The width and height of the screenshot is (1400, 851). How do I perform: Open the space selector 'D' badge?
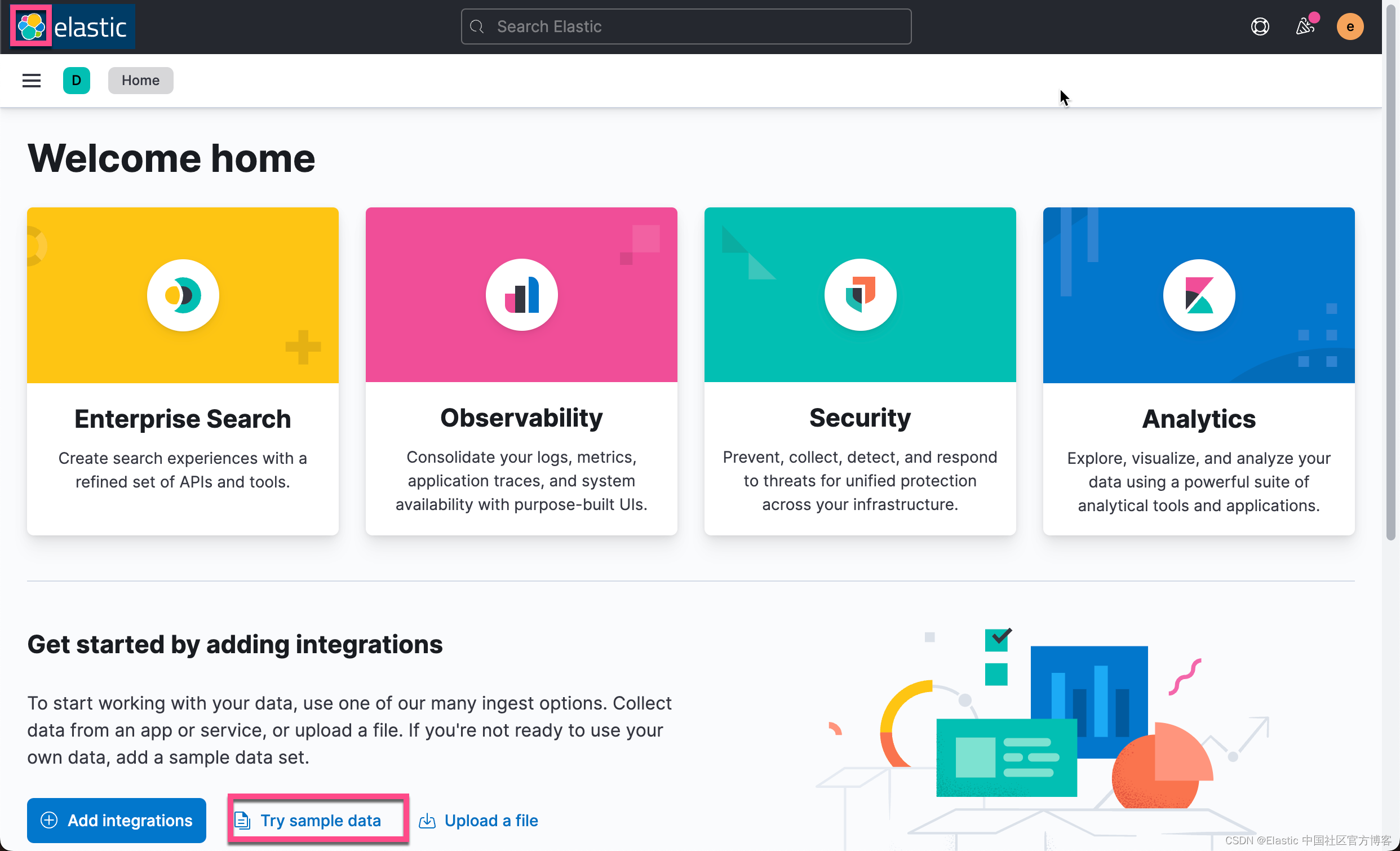(x=76, y=81)
